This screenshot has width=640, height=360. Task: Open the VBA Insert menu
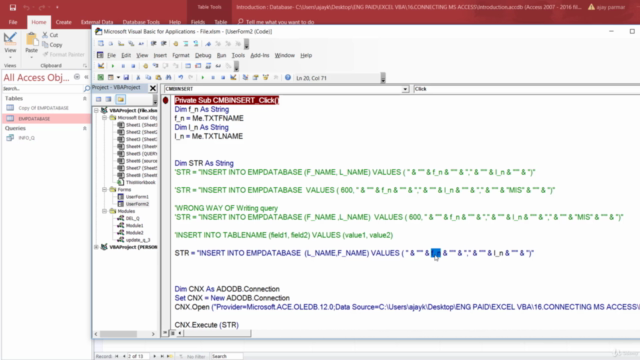tap(160, 56)
